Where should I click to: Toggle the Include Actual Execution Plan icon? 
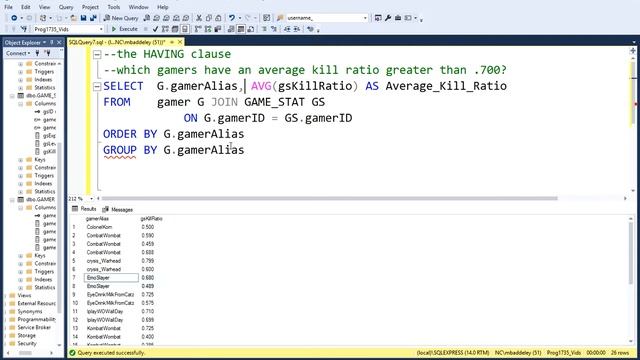[x=198, y=29]
